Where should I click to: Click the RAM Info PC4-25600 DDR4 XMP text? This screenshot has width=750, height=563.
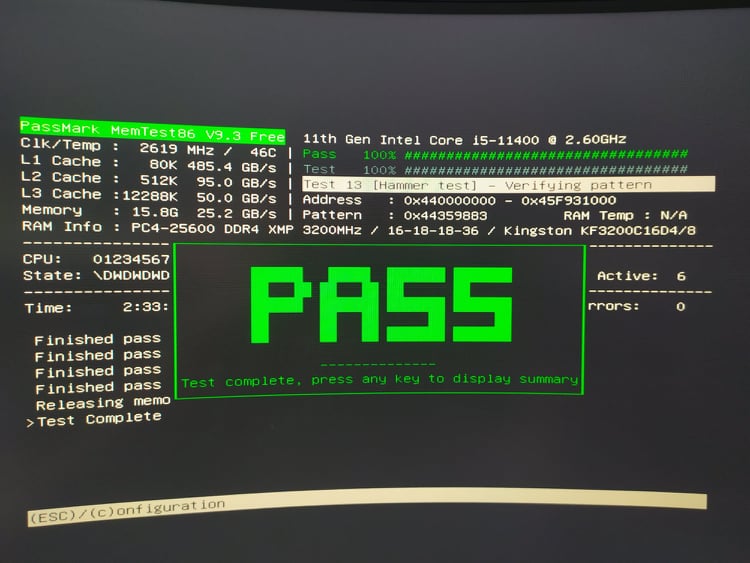(157, 227)
